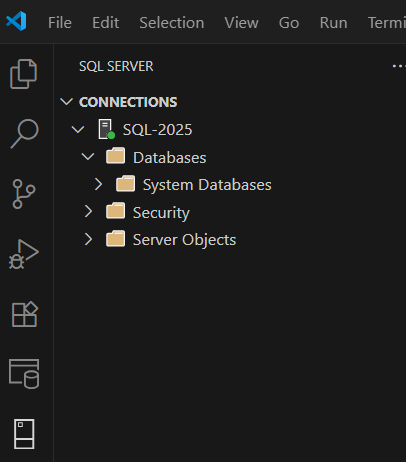Viewport: 406px width, 462px height.
Task: Expand the System Databases folder
Action: click(x=98, y=184)
